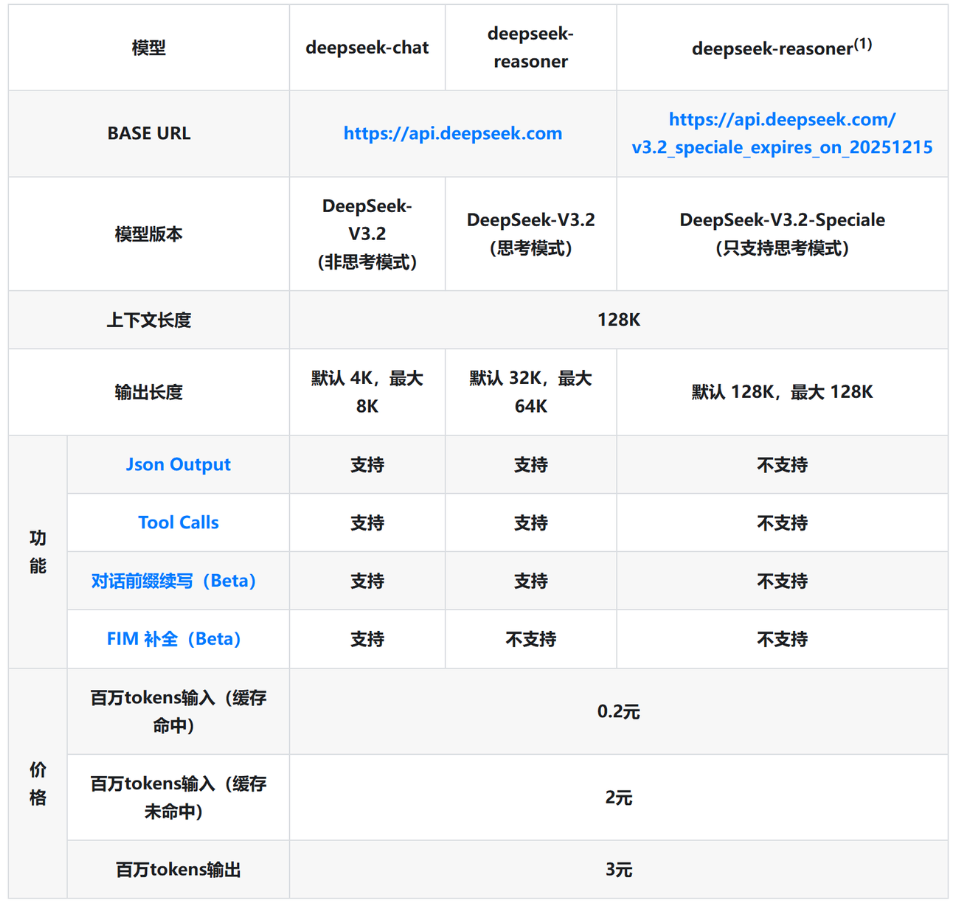The image size is (954, 904).
Task: Click 支持 for 对话前缀续写 under deepseek-chat
Action: (367, 581)
